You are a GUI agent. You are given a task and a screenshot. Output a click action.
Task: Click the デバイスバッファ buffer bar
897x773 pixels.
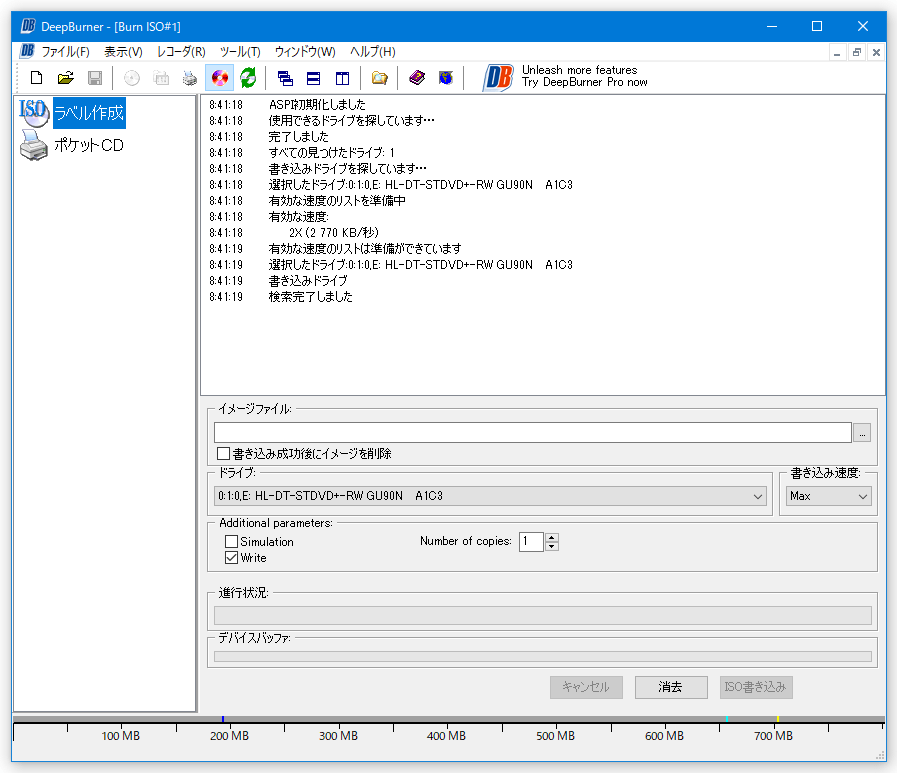542,656
